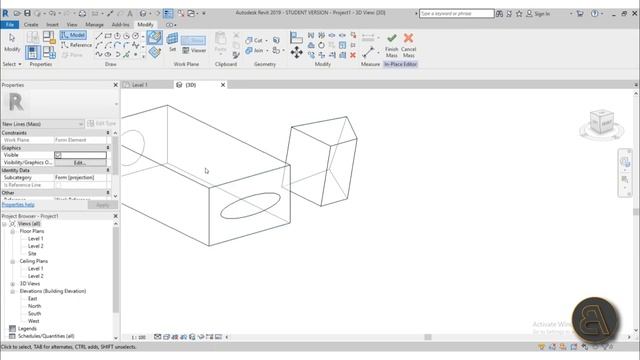Select the North elevation

[x=35, y=306]
